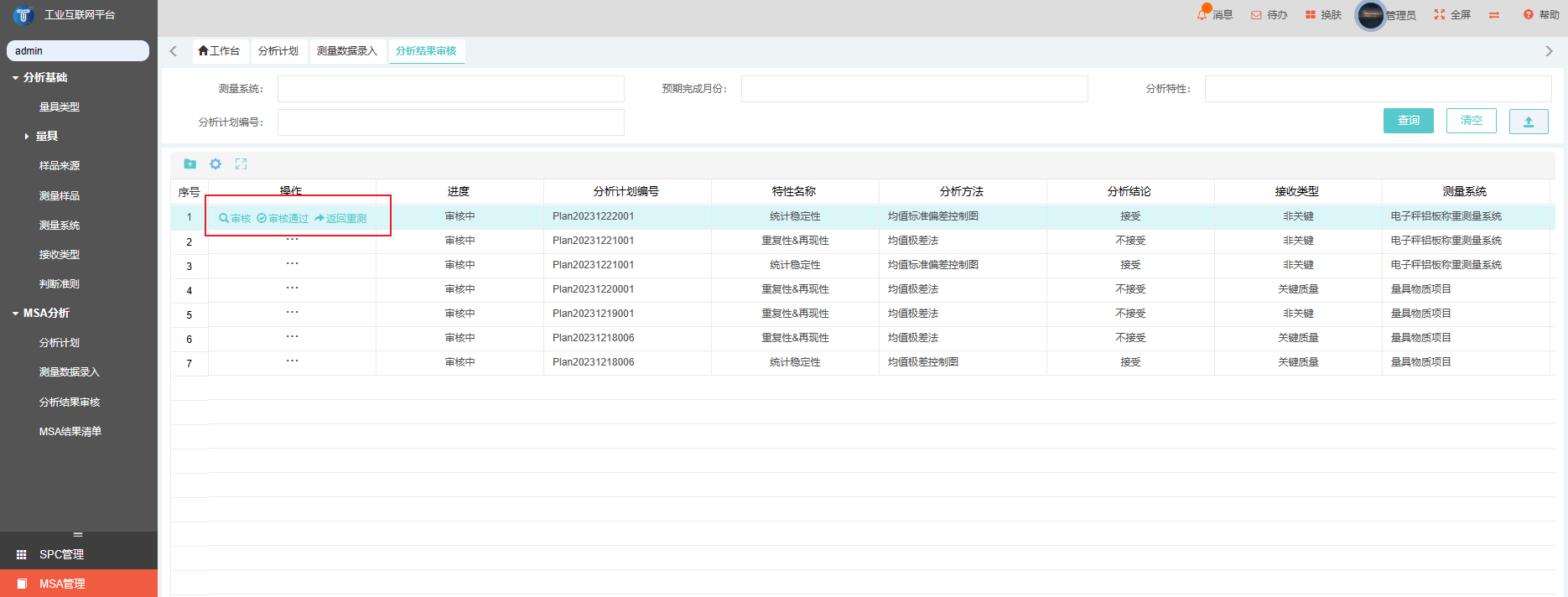Switch to the 分析计划 tab
Viewport: 1568px width, 597px height.
pyautogui.click(x=278, y=51)
